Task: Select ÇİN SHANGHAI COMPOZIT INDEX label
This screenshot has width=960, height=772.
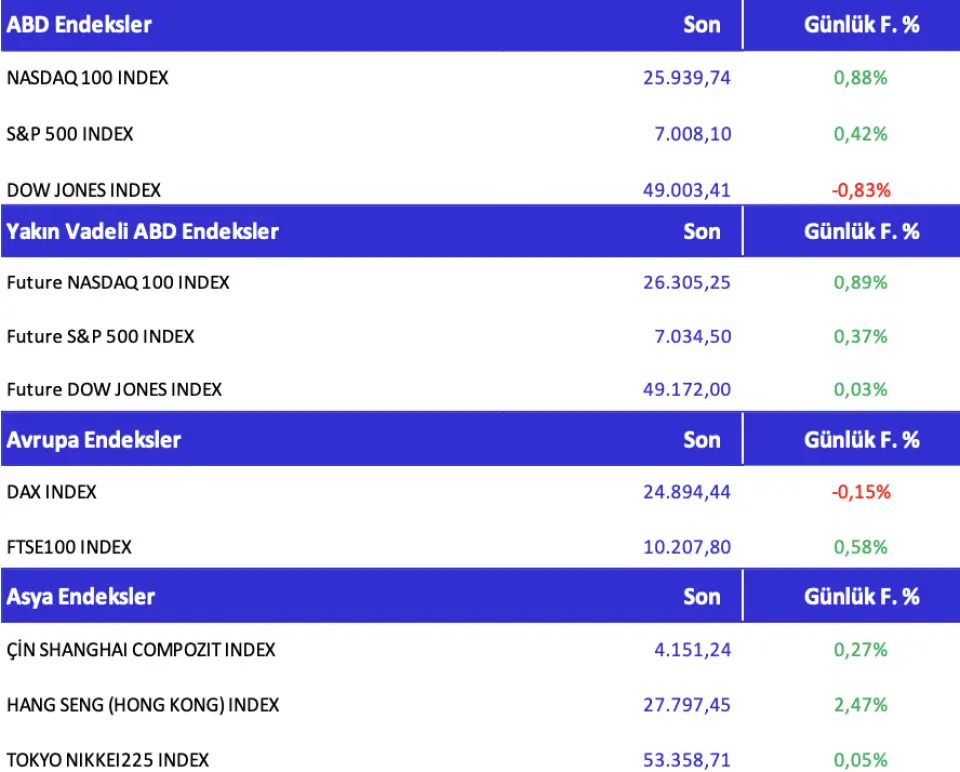Action: point(141,650)
